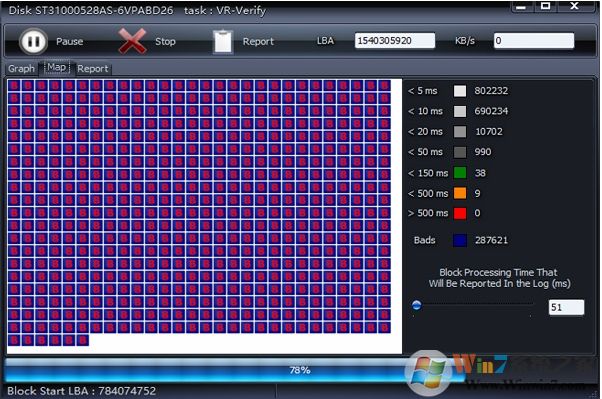The height and width of the screenshot is (399, 602).
Task: Click the count 802232 for < 5 ms
Action: (491, 91)
